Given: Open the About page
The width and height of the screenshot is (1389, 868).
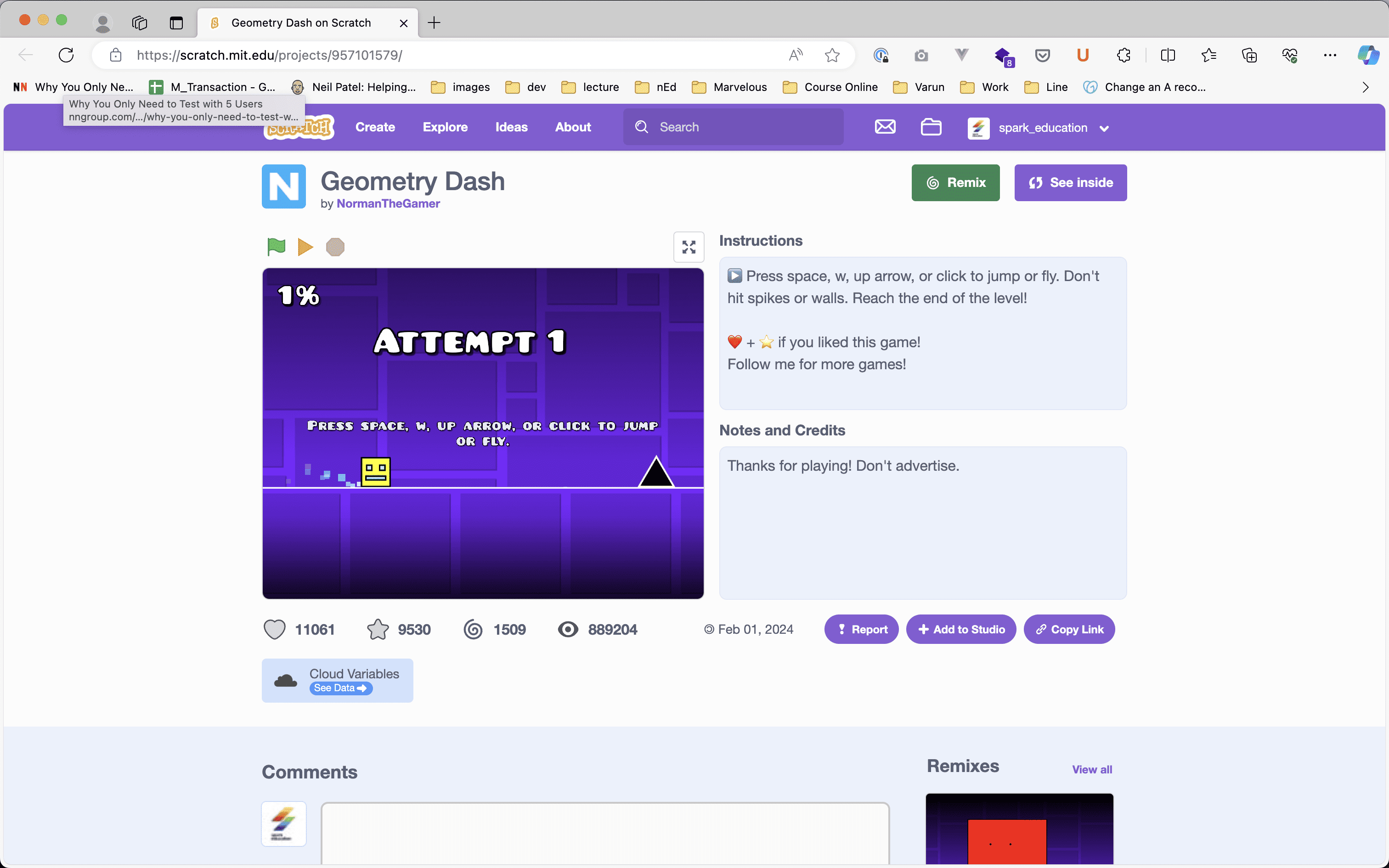Looking at the screenshot, I should pos(573,127).
